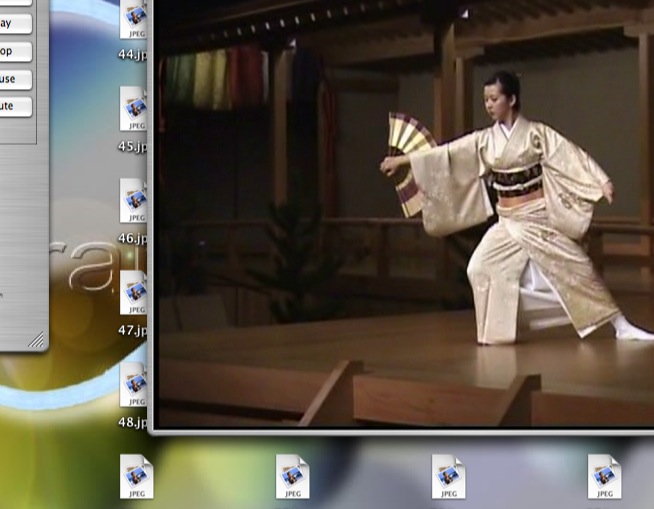Select the unlabeled JPEG icon directly below 48.jpg

click(x=137, y=476)
